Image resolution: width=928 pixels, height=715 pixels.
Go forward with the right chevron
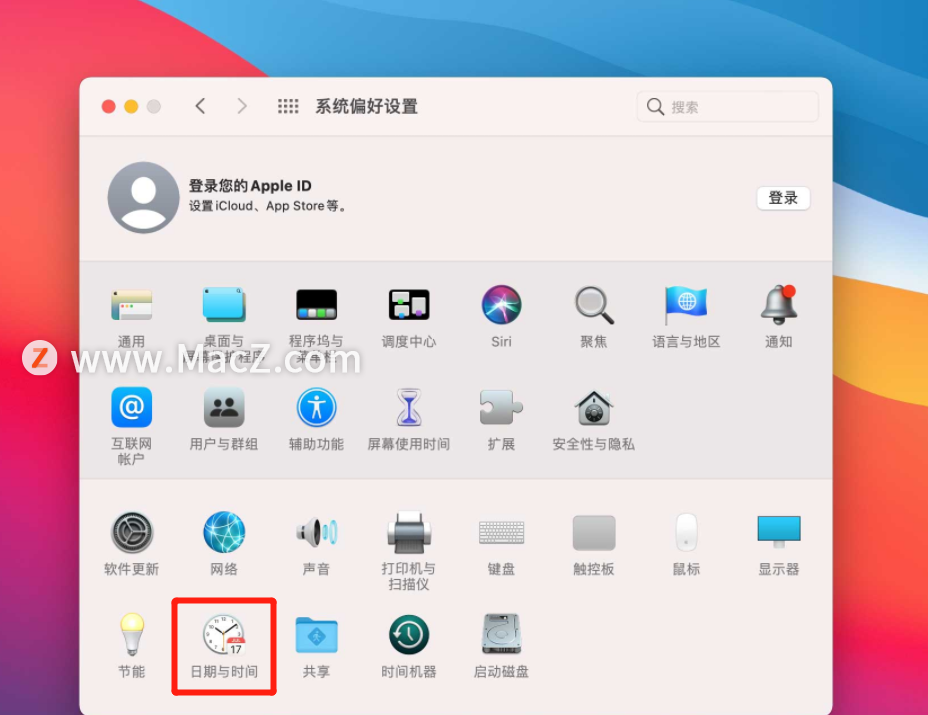pyautogui.click(x=241, y=106)
